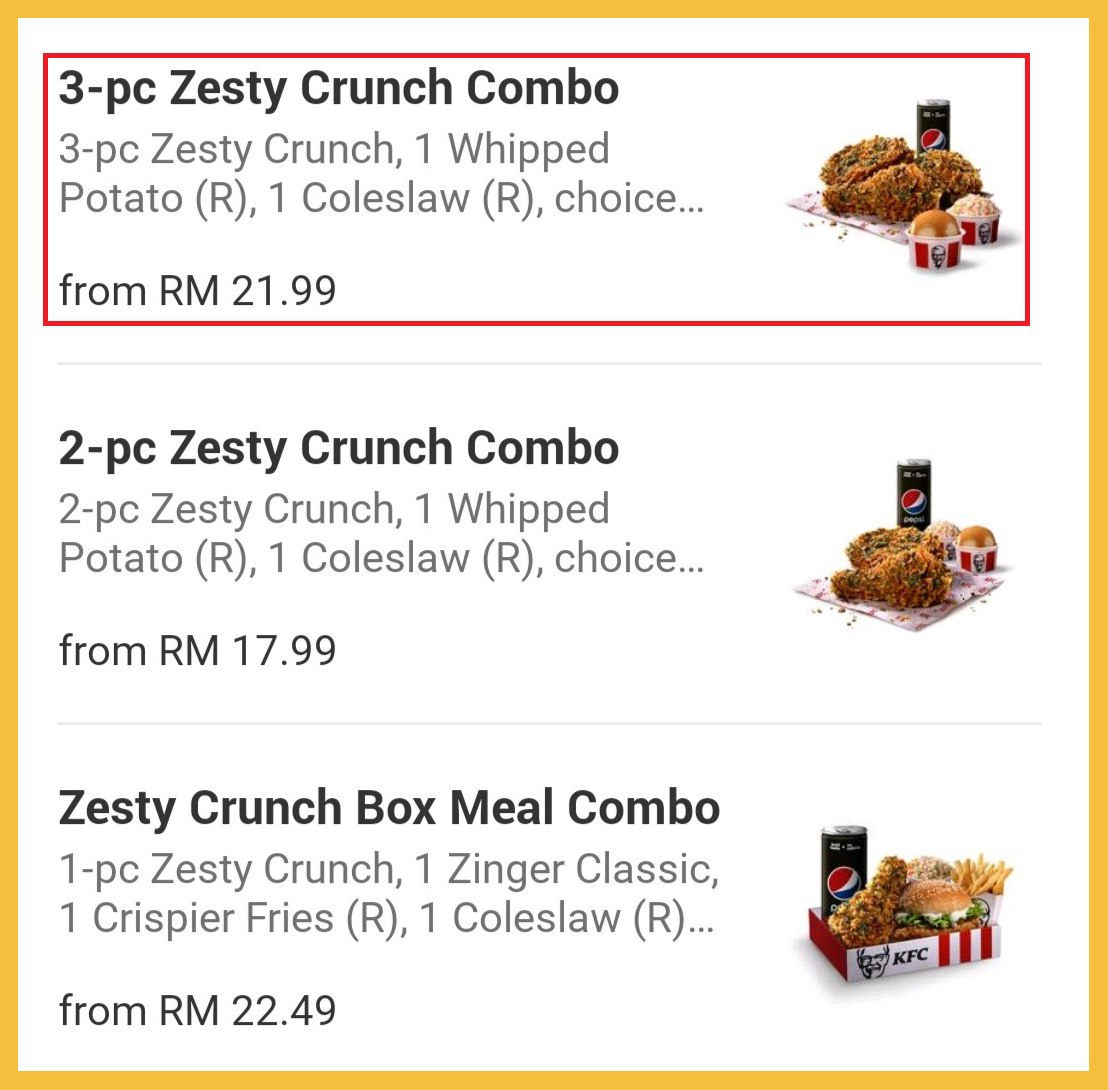Open the Zesty Crunch Box Meal Combo title

click(x=389, y=808)
